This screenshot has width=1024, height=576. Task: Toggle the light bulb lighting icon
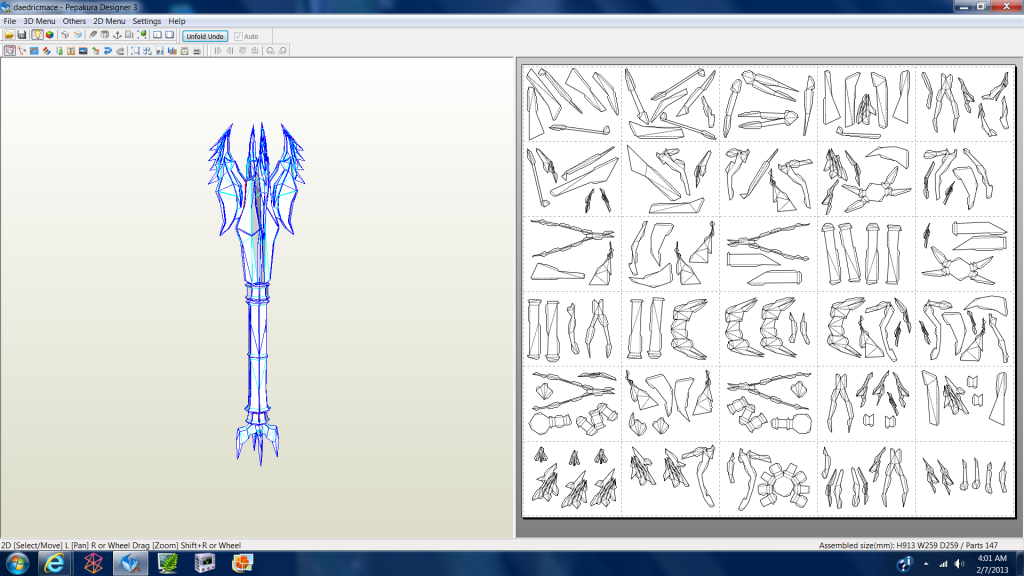click(37, 35)
